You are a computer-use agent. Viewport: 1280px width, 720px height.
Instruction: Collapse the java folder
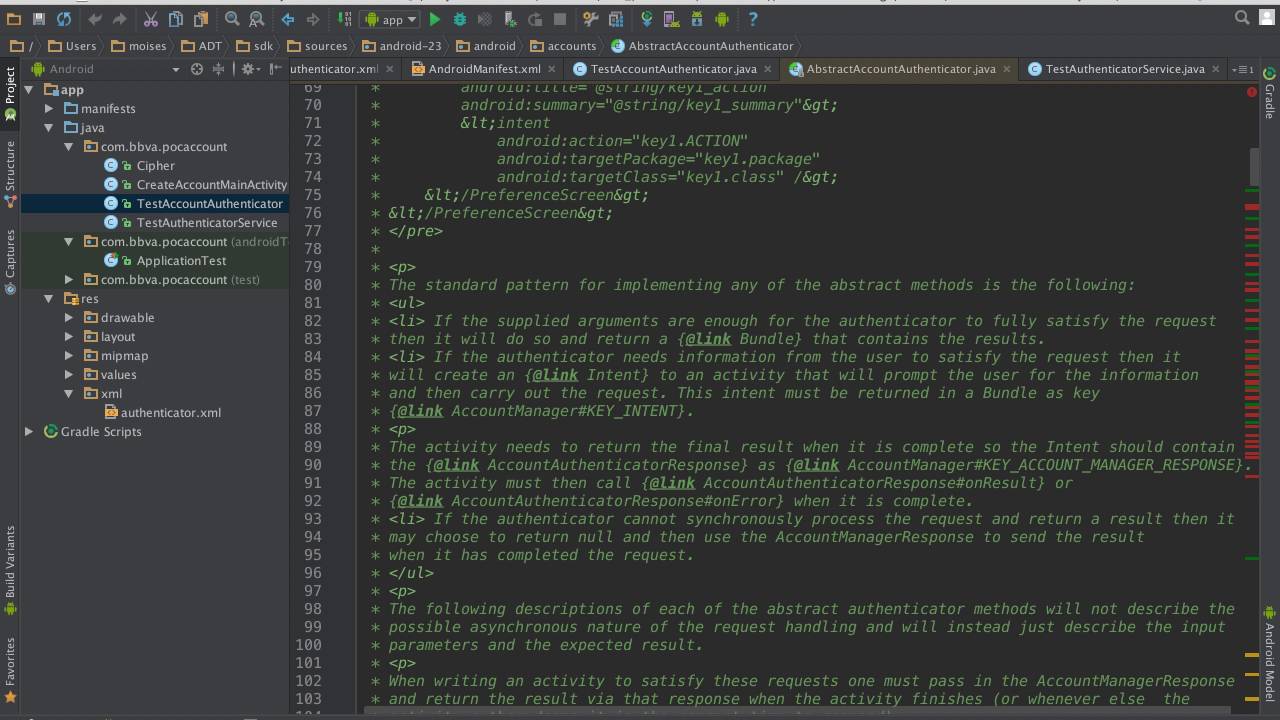click(x=49, y=128)
